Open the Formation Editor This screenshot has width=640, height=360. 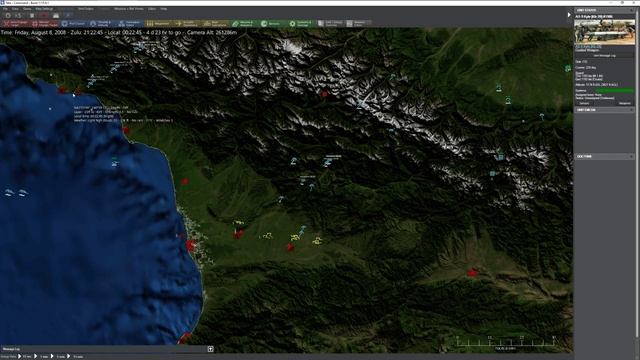(130, 24)
